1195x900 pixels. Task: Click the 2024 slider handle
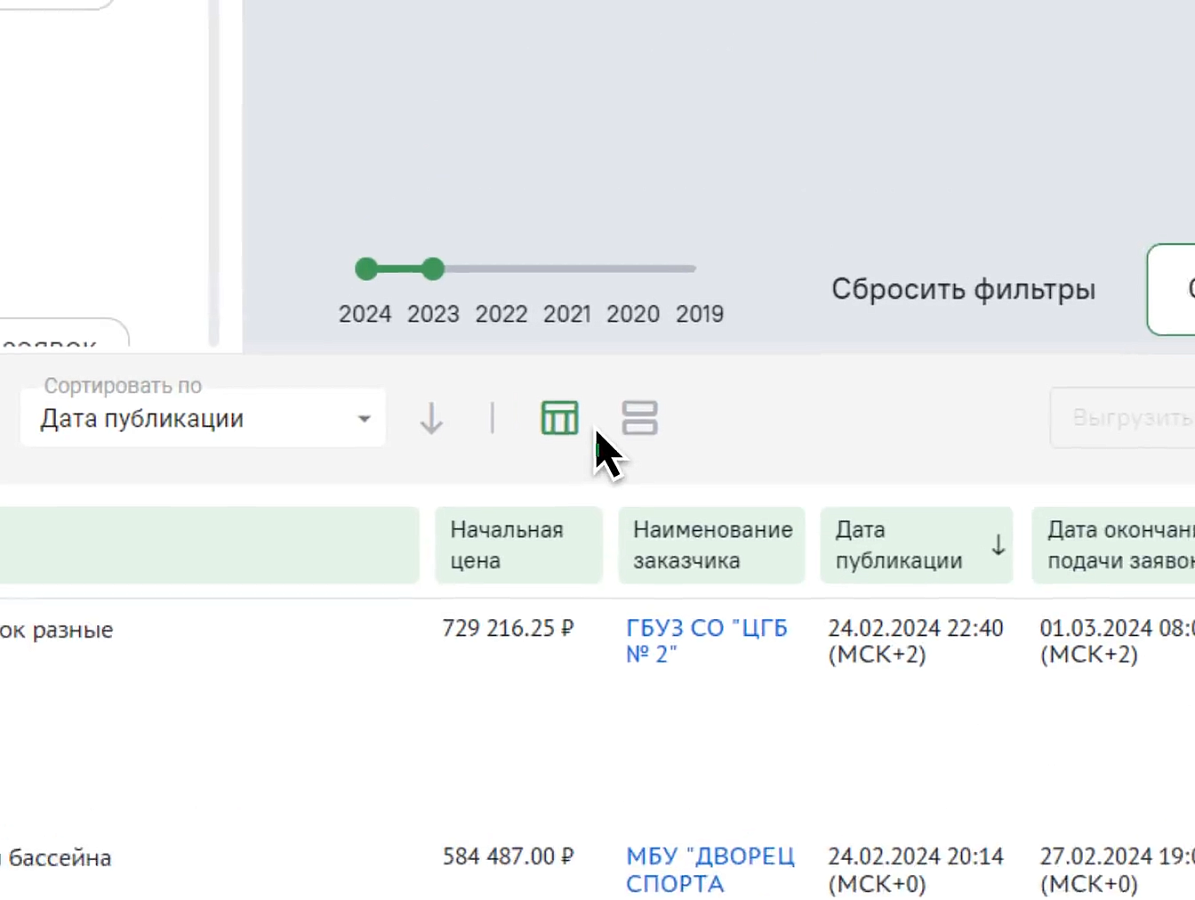point(367,269)
